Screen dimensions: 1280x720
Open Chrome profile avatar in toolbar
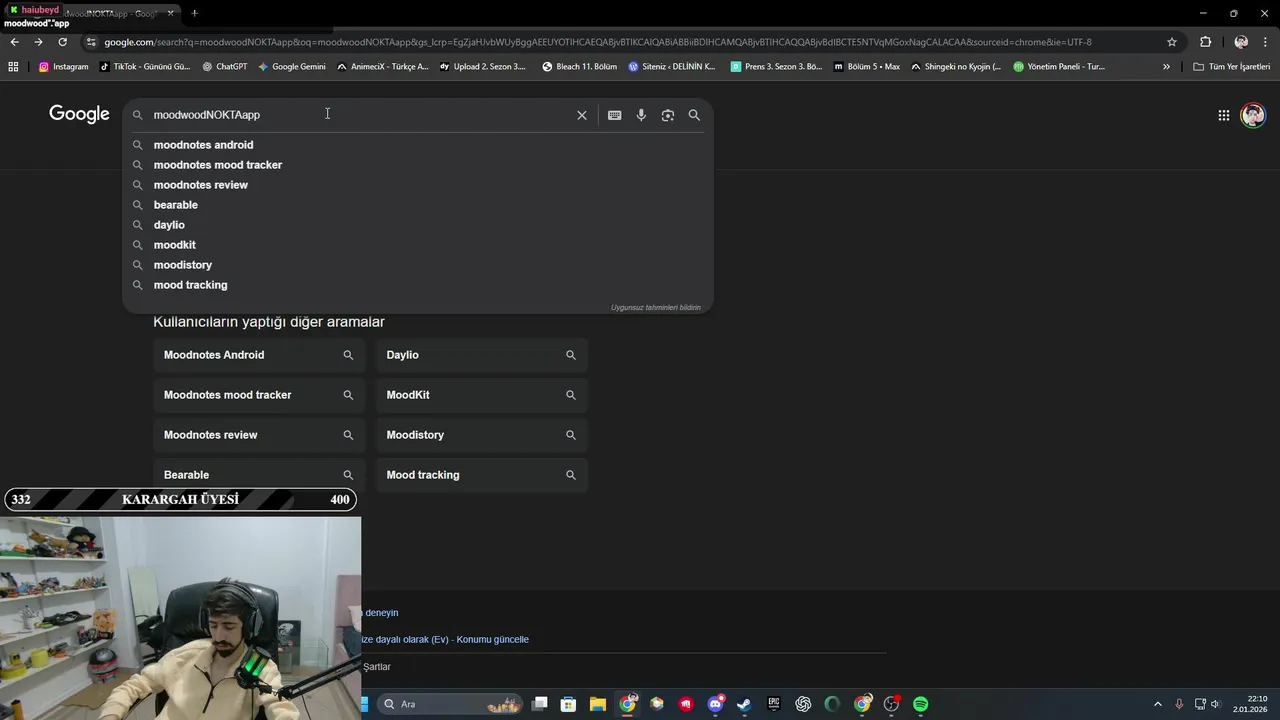point(1241,42)
